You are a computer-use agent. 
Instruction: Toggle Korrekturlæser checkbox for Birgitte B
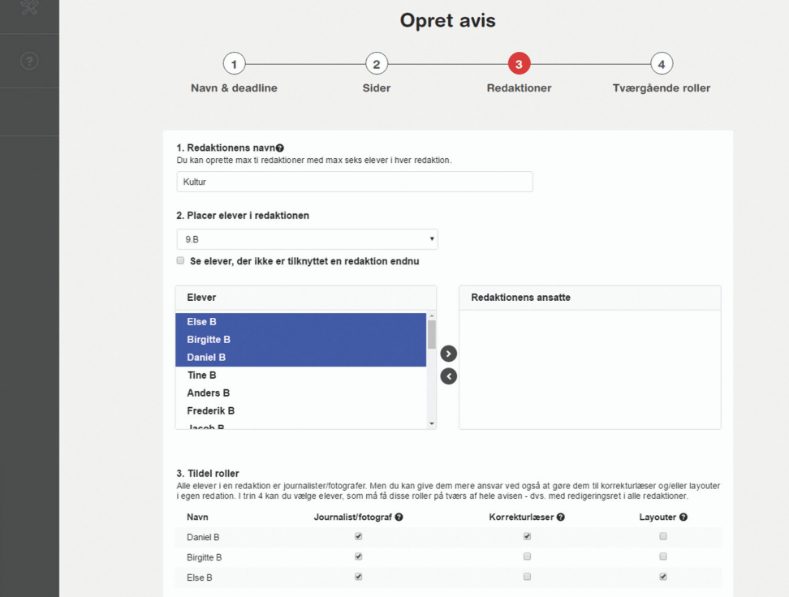pos(527,557)
